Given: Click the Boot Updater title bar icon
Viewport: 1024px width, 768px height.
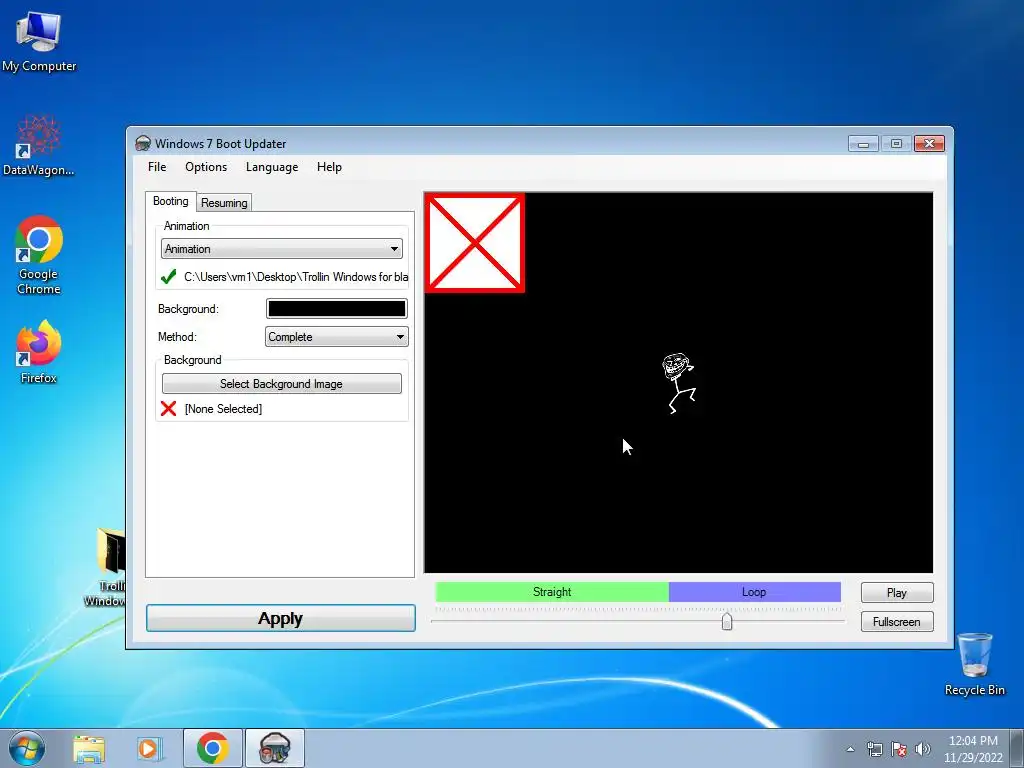Looking at the screenshot, I should coord(142,144).
